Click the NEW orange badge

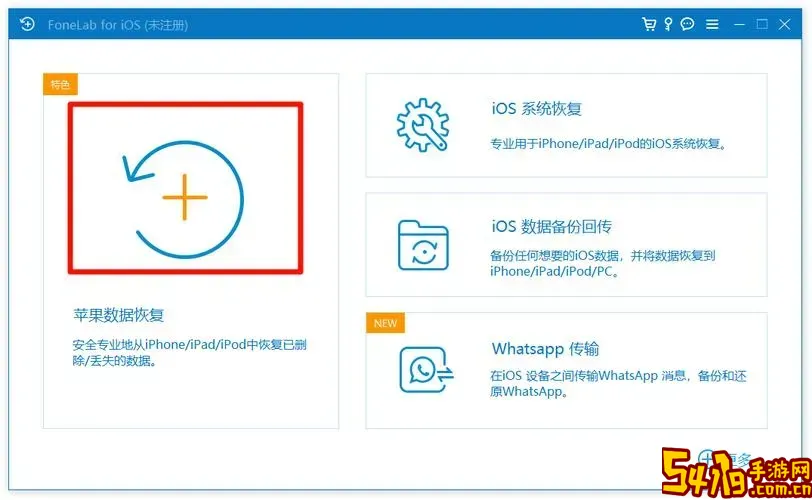click(385, 323)
